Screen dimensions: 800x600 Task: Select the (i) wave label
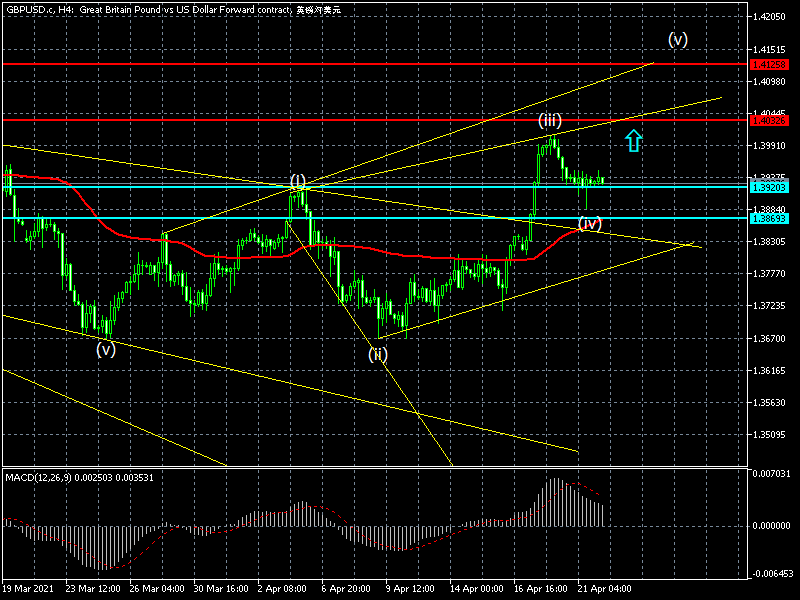tap(298, 181)
